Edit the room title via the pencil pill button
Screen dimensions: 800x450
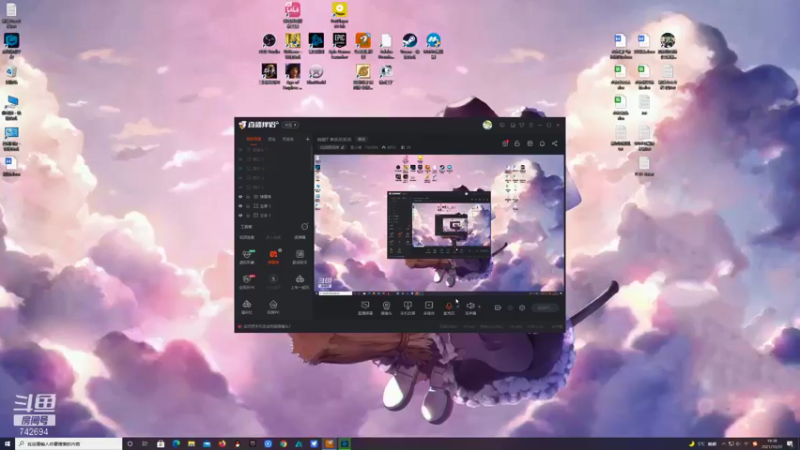click(332, 147)
